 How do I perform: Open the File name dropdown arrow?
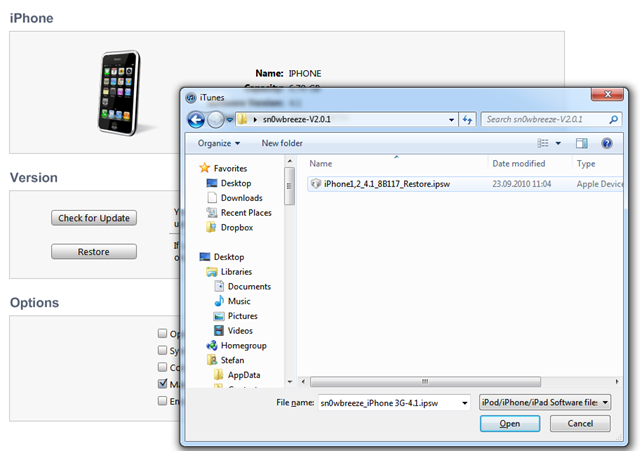pyautogui.click(x=465, y=403)
